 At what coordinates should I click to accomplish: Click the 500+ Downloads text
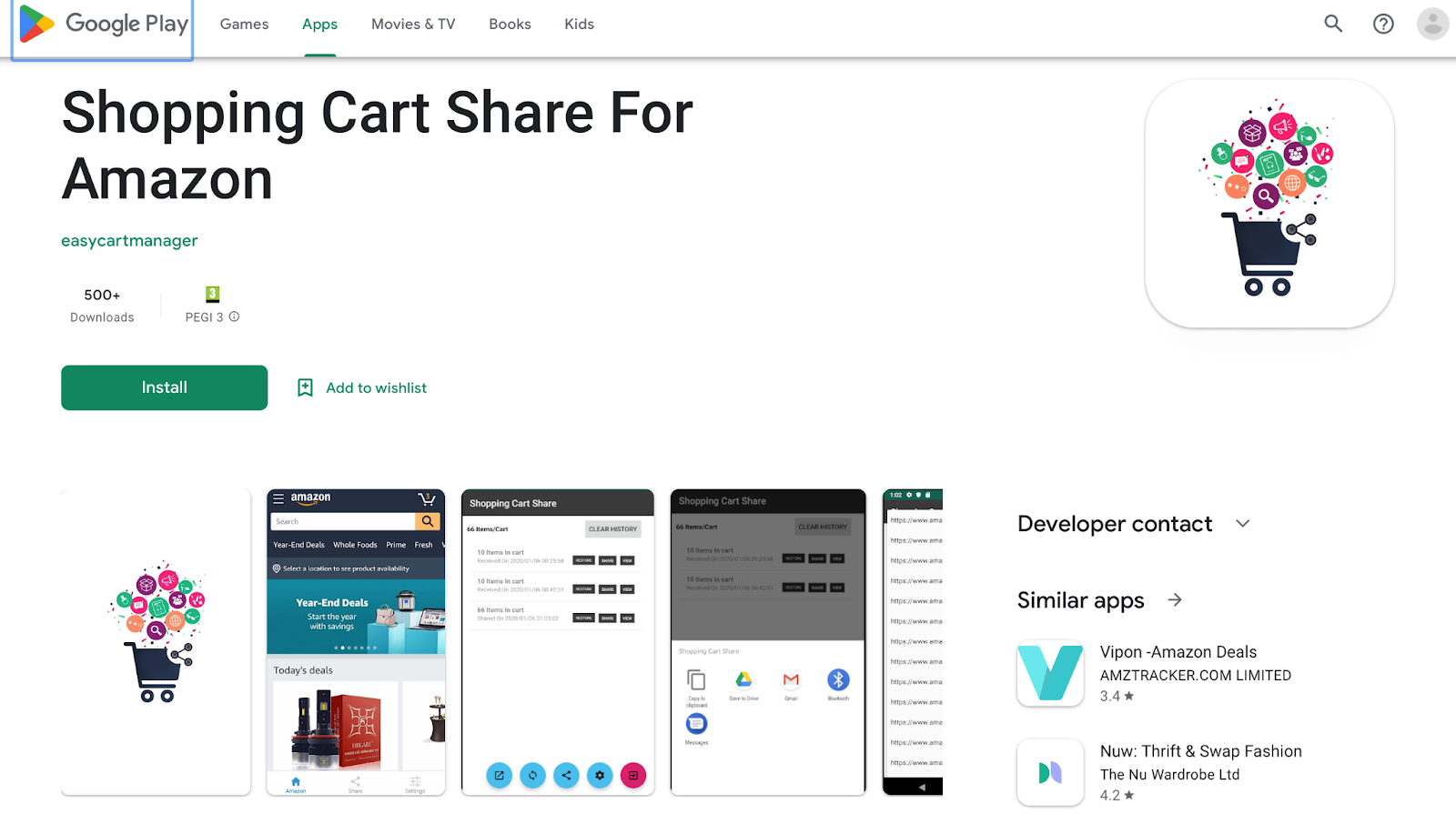coord(102,306)
